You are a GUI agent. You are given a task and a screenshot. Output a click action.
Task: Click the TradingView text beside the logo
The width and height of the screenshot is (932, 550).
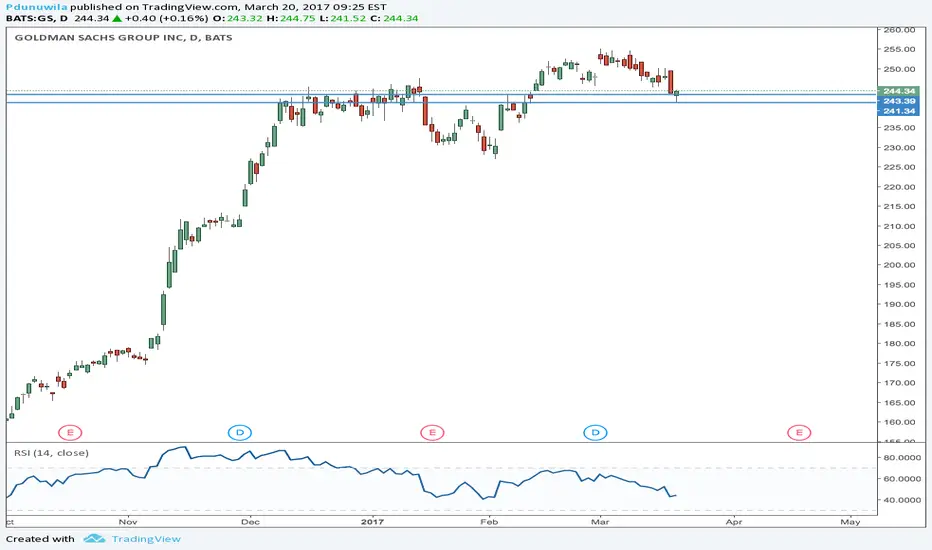point(146,539)
